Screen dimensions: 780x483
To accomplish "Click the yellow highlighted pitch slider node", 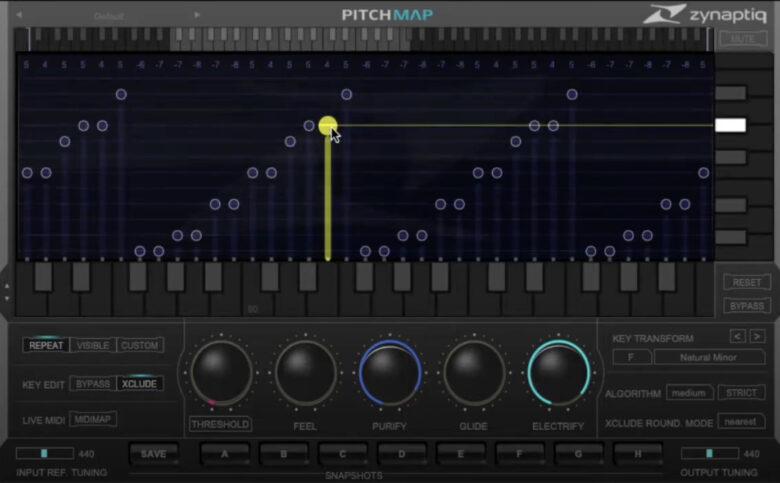I will click(x=327, y=125).
